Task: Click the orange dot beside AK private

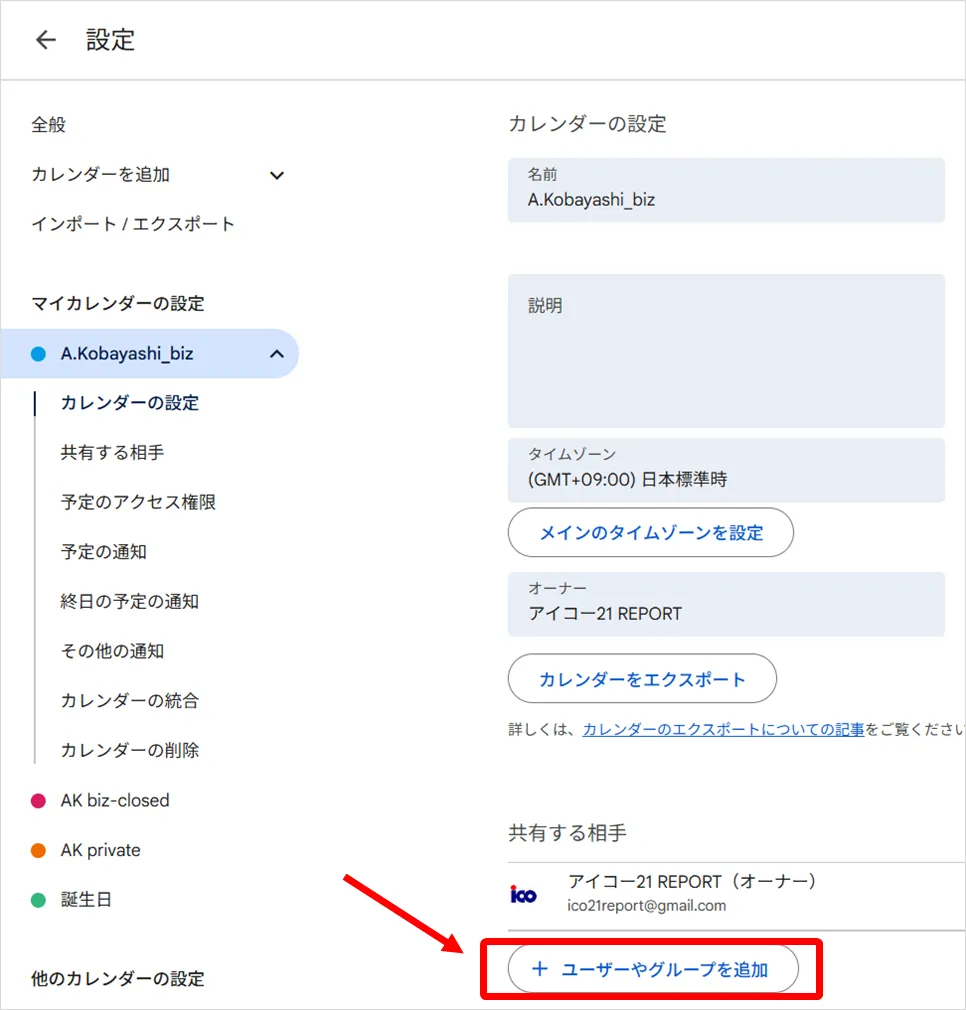Action: (39, 851)
